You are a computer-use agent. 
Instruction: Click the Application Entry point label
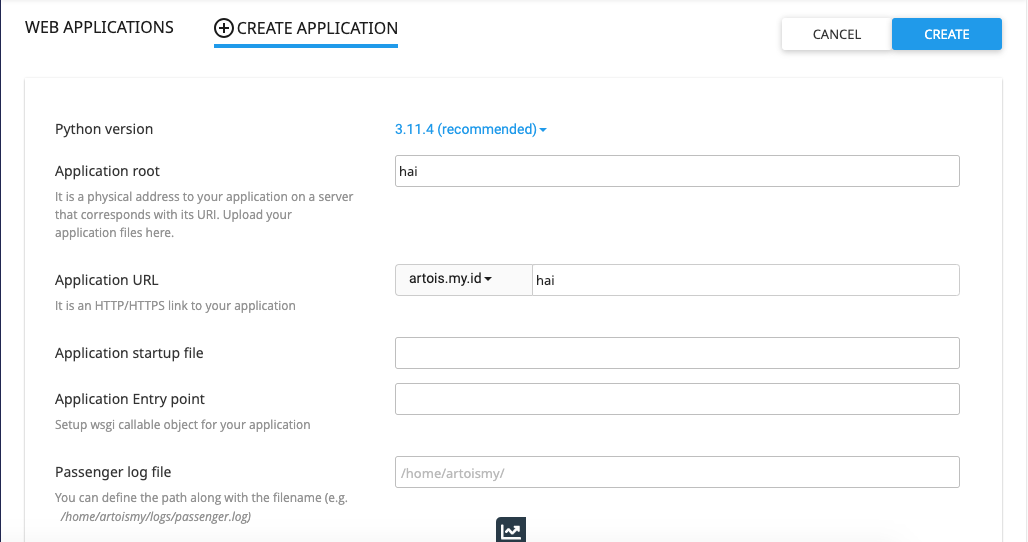coord(130,399)
